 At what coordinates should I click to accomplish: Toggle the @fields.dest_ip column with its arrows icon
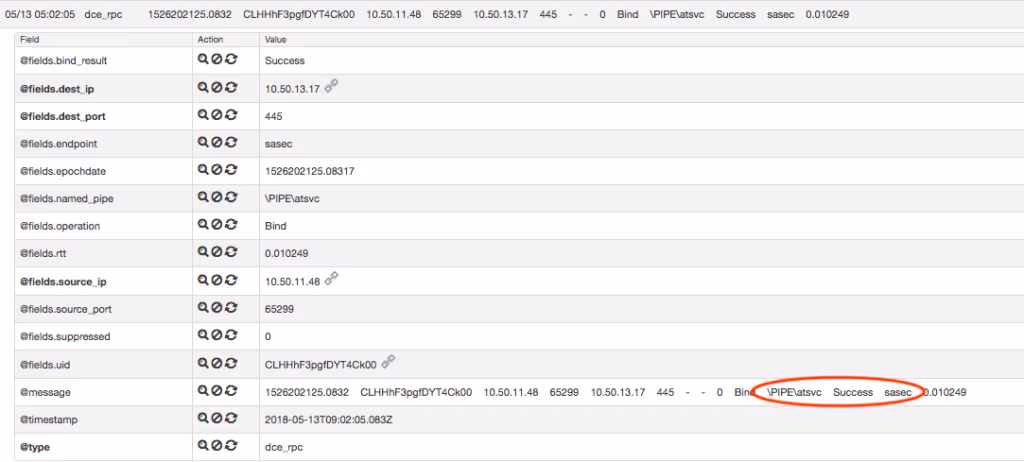pyautogui.click(x=231, y=87)
